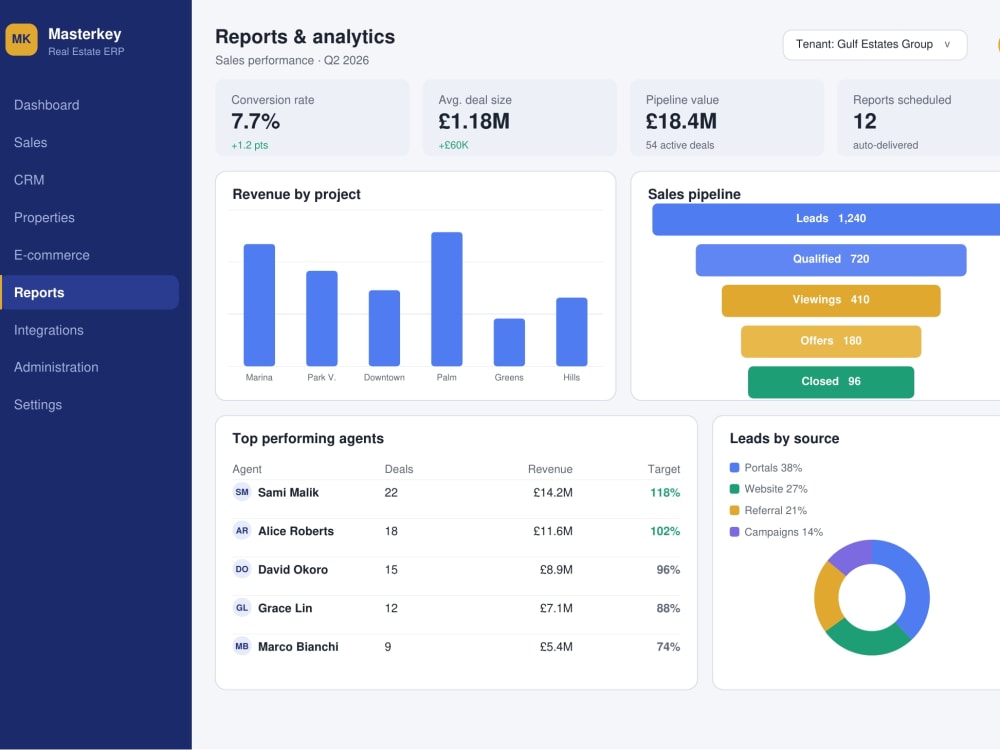This screenshot has width=1000, height=750.
Task: Click the blue Portals legend swatch
Action: click(x=734, y=468)
